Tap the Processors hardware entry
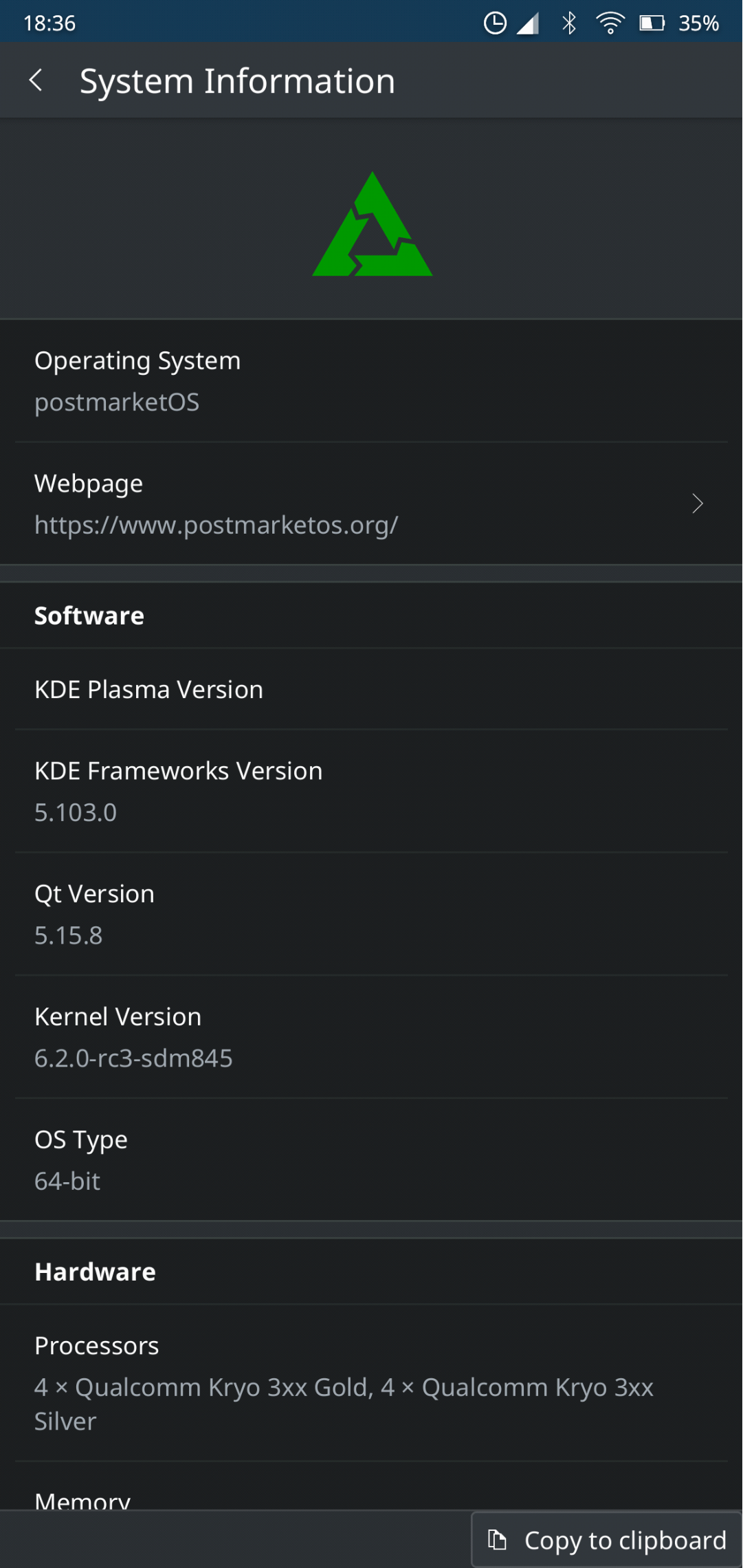Viewport: 743px width, 1568px height. [371, 1382]
